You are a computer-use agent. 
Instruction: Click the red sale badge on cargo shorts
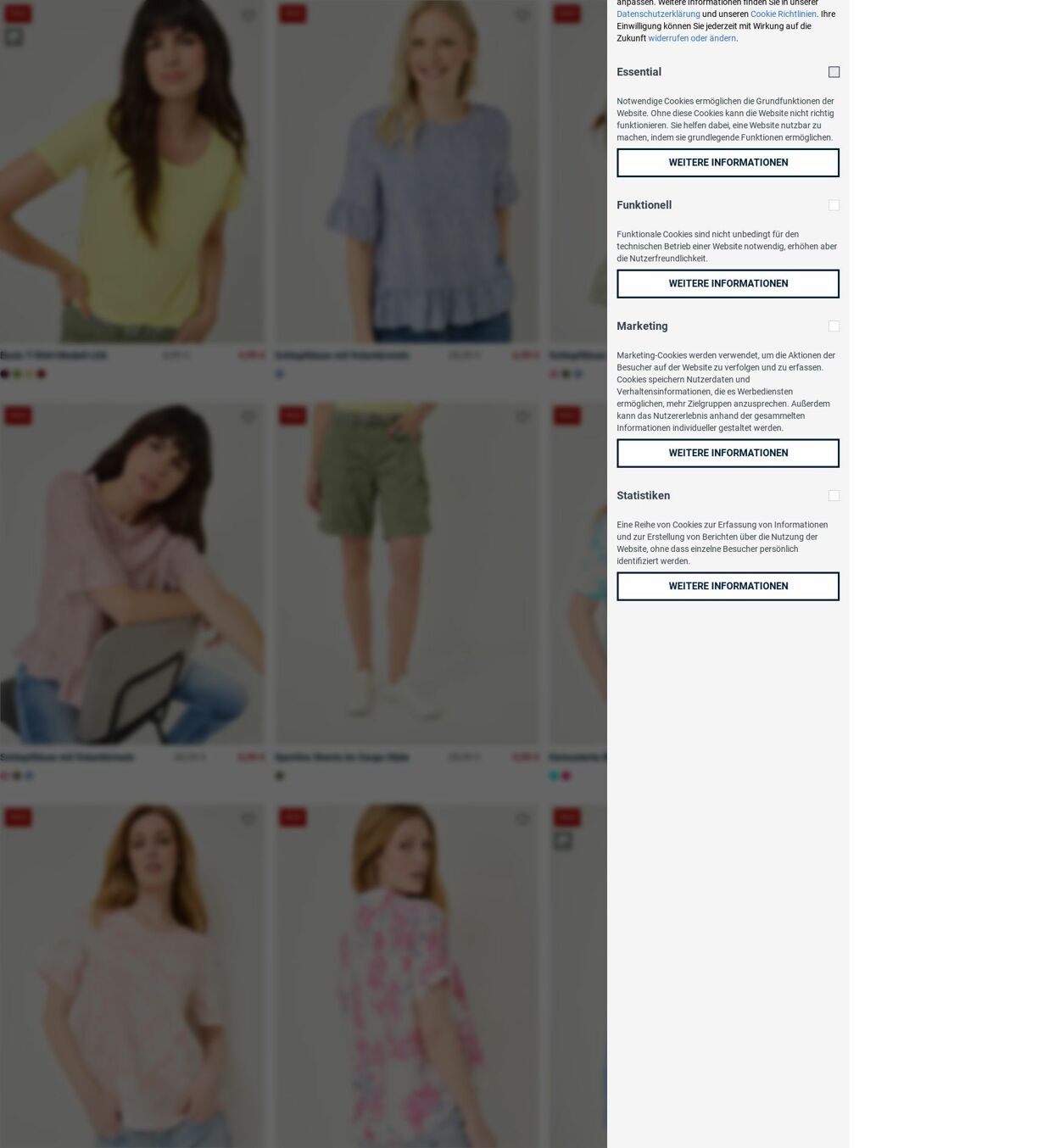click(293, 415)
